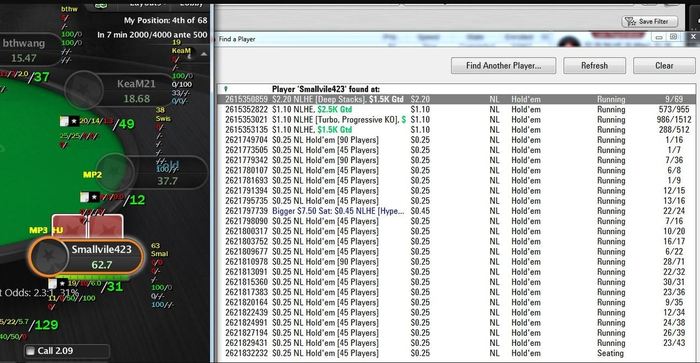700x363 pixels.
Task: Select tournament 2621824991 row
Action: coord(456,323)
